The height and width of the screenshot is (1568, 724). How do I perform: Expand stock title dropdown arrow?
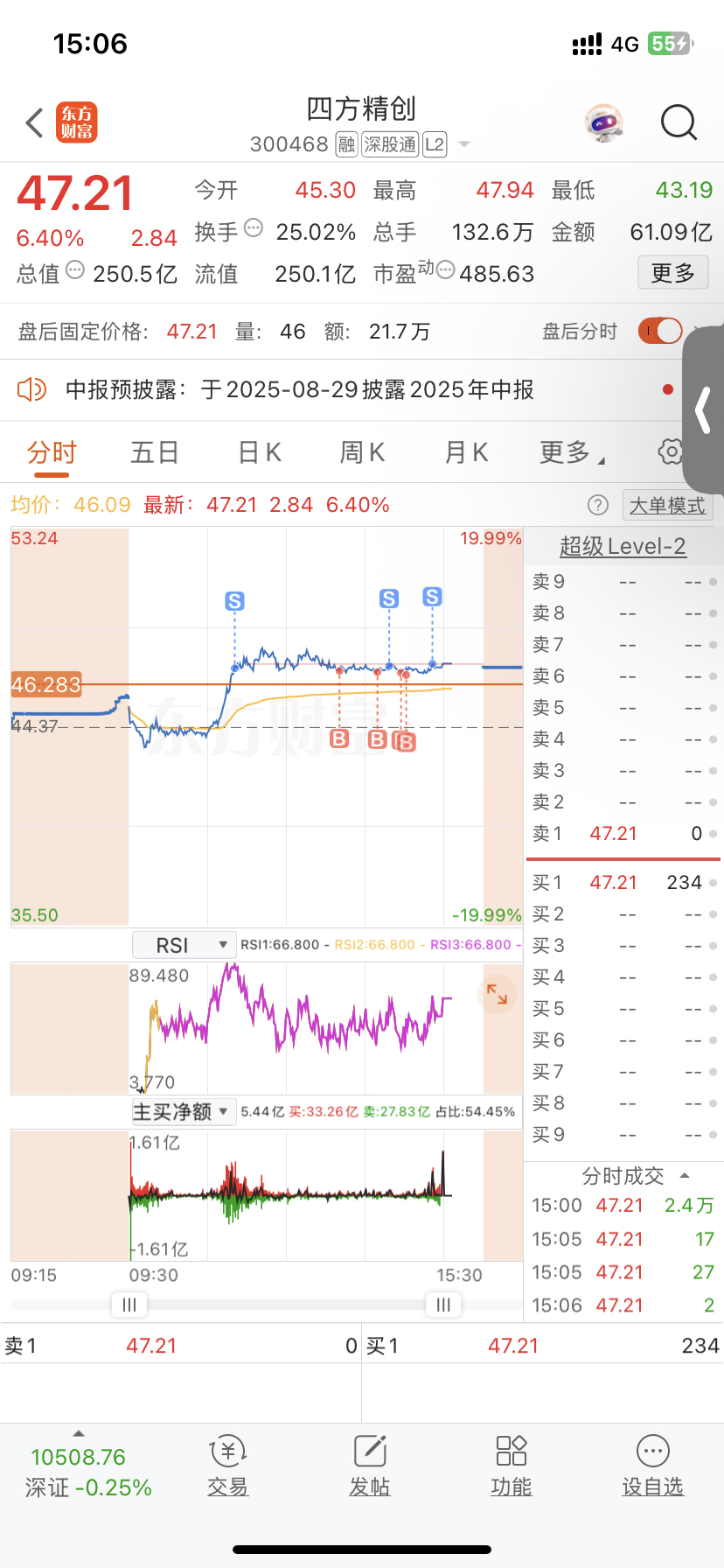464,144
